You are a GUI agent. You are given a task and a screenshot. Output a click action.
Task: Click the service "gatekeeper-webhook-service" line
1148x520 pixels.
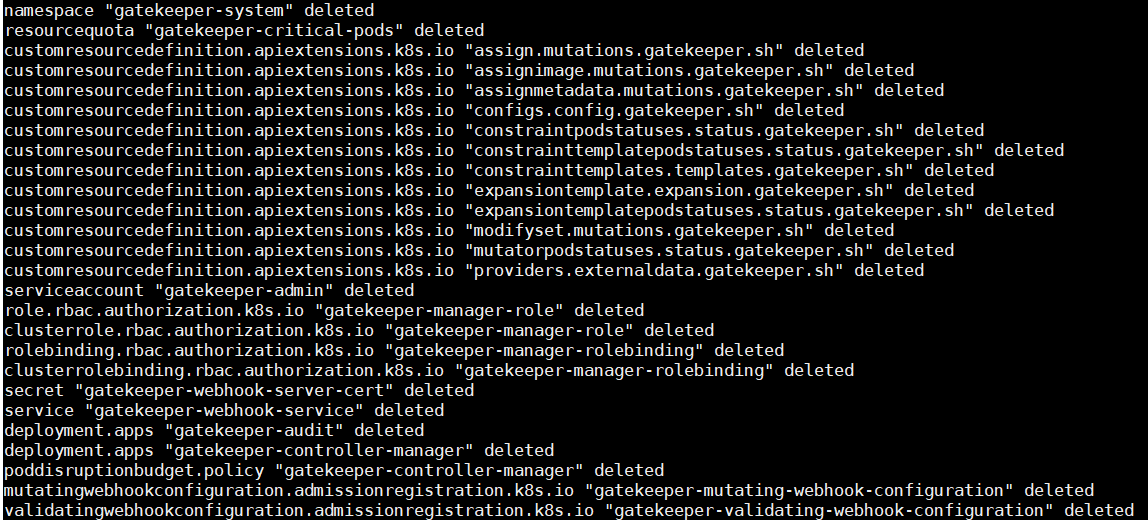pyautogui.click(x=224, y=410)
